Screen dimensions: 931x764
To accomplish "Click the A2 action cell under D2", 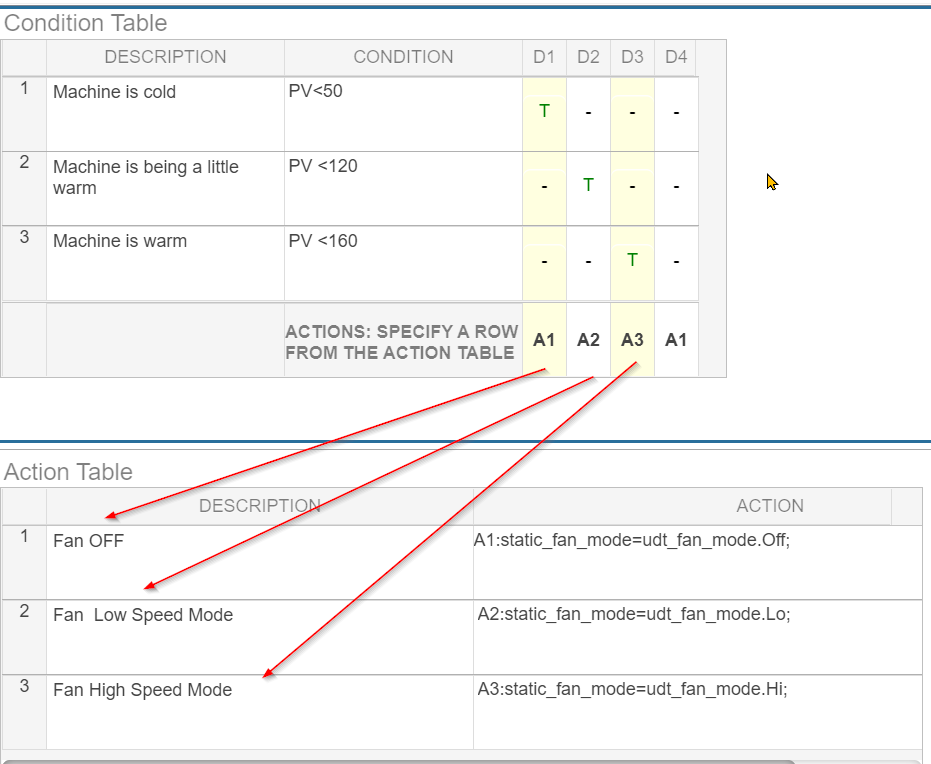I will (x=588, y=340).
